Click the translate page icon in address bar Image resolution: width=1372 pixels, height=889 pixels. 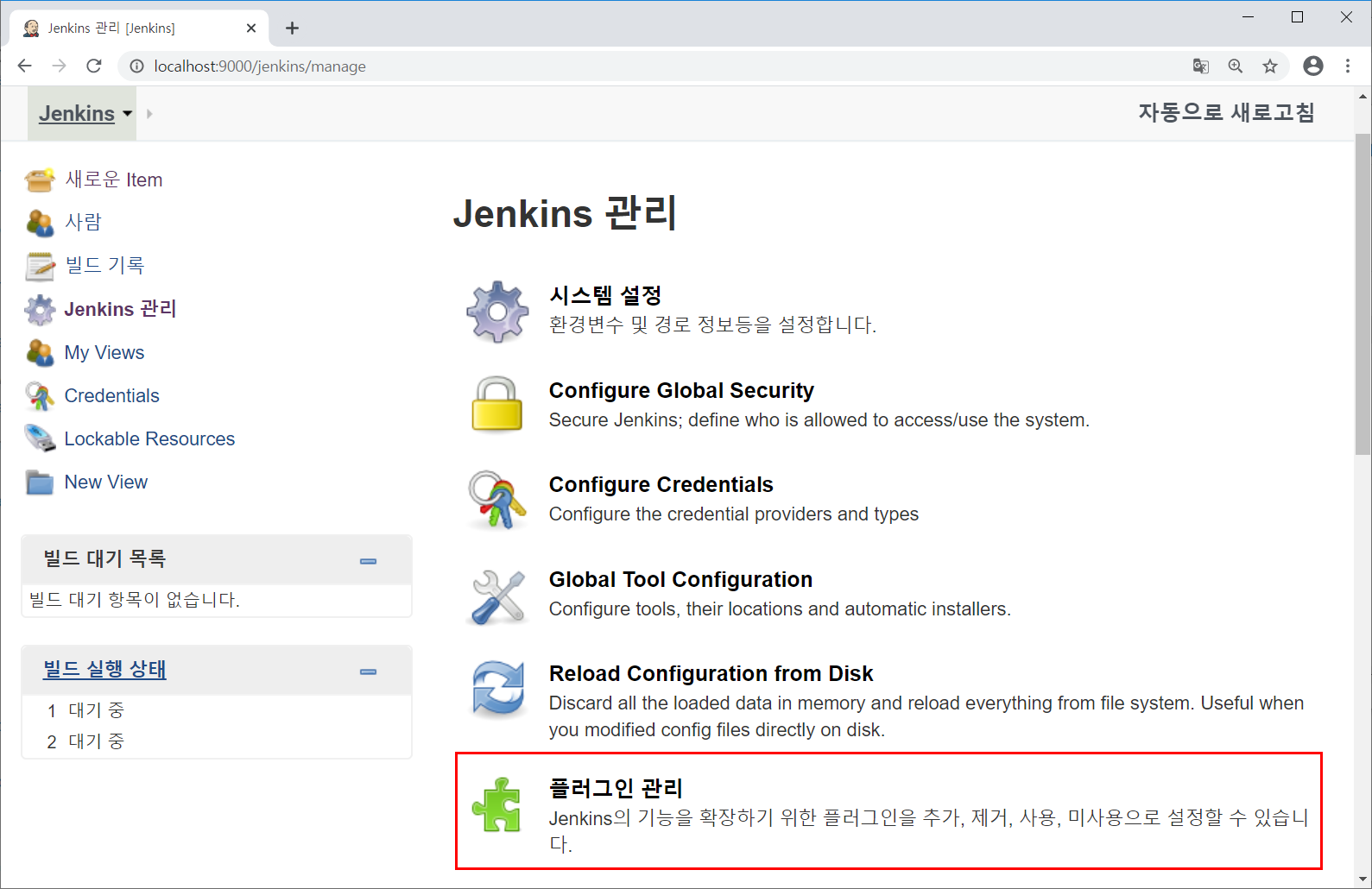(1201, 66)
